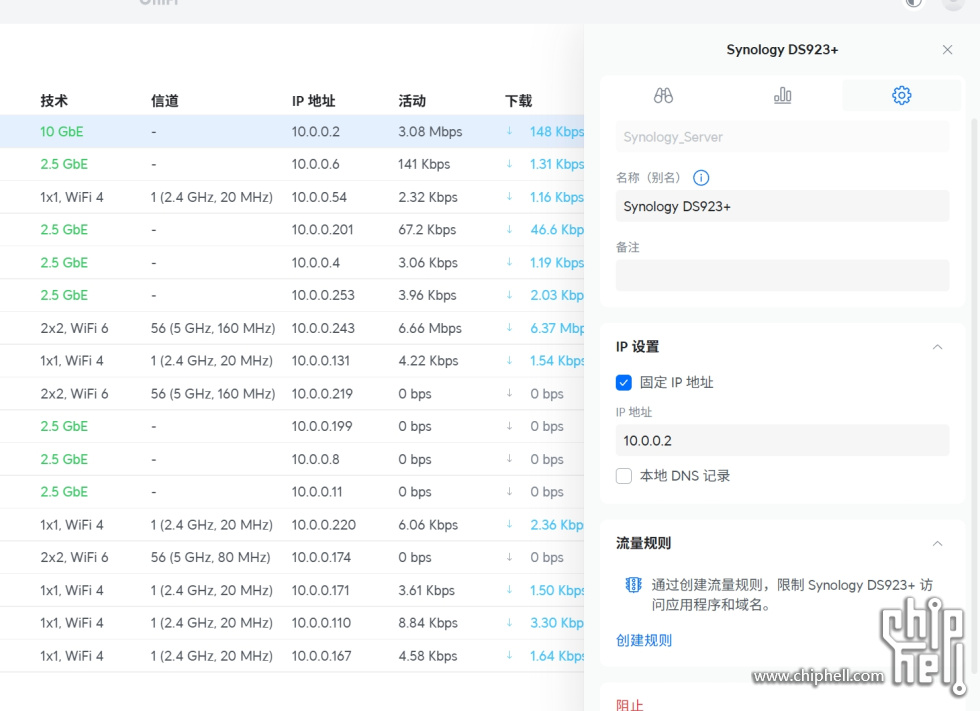Screen dimensions: 980x711
Task: Uncheck the fixed IP address checkbox
Action: click(x=624, y=382)
